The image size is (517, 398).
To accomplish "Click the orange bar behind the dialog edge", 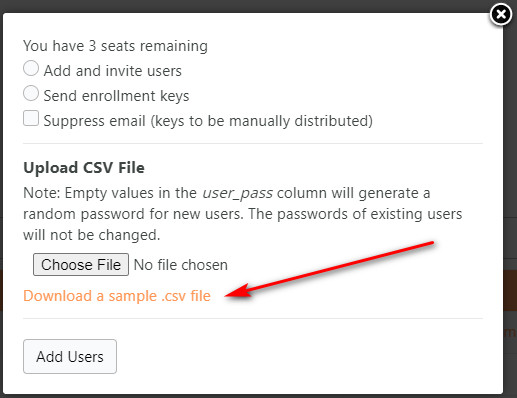I will point(510,290).
